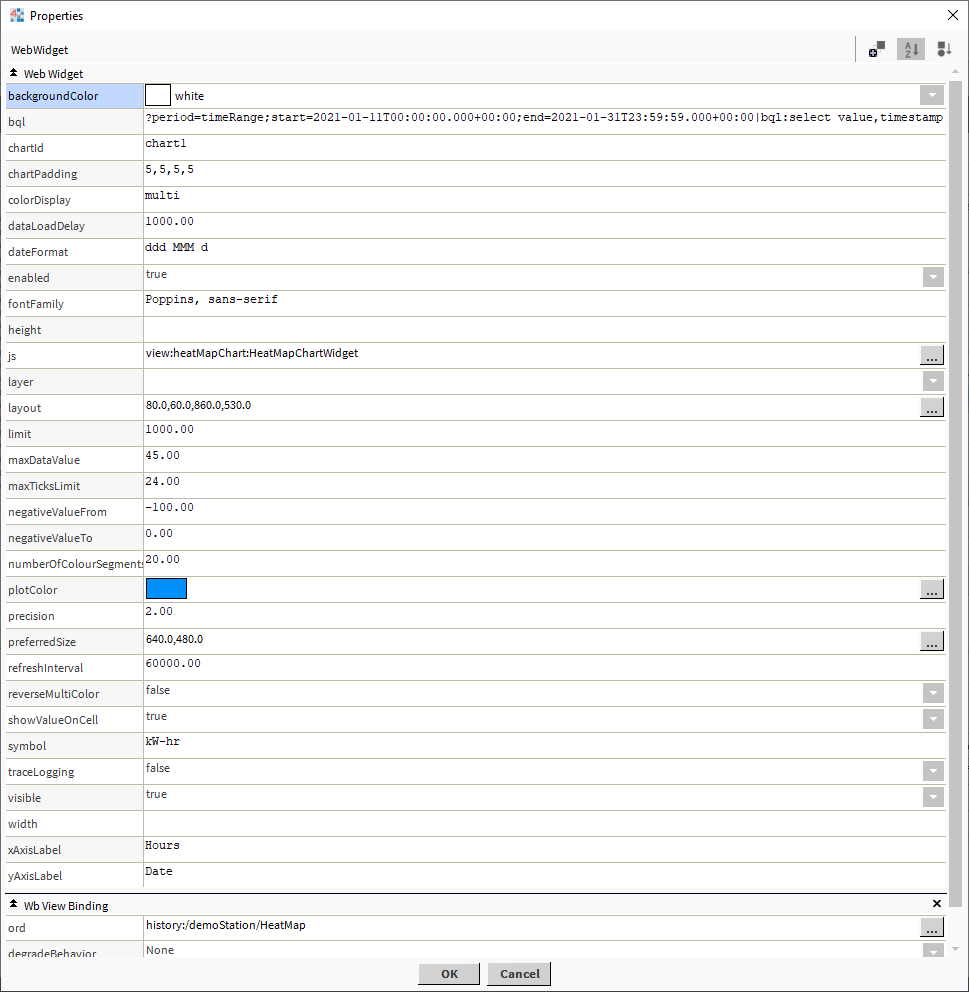Image resolution: width=969 pixels, height=992 pixels.
Task: Remove the Wb View Binding with its X button
Action: pos(937,903)
